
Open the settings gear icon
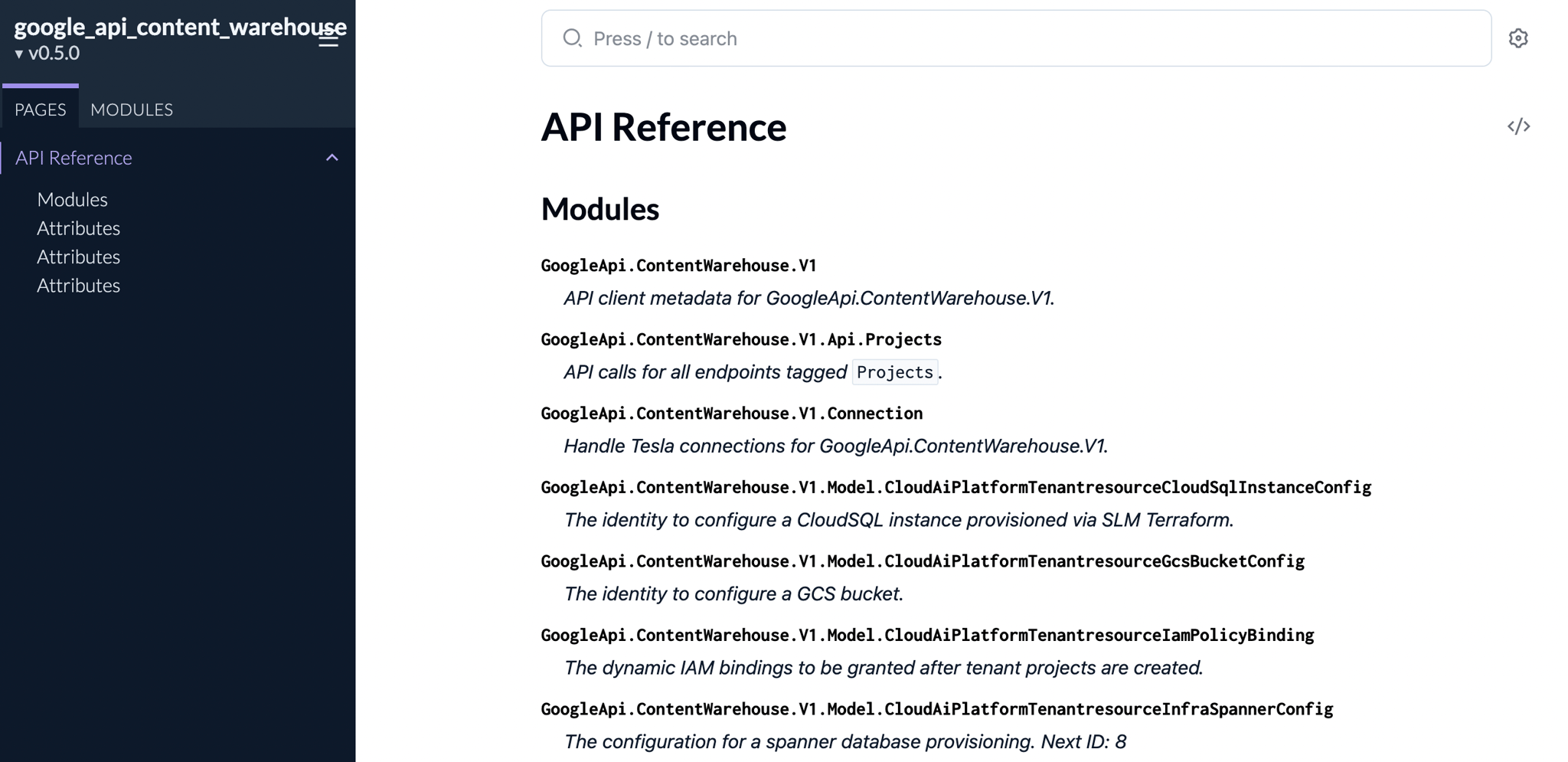pyautogui.click(x=1518, y=38)
